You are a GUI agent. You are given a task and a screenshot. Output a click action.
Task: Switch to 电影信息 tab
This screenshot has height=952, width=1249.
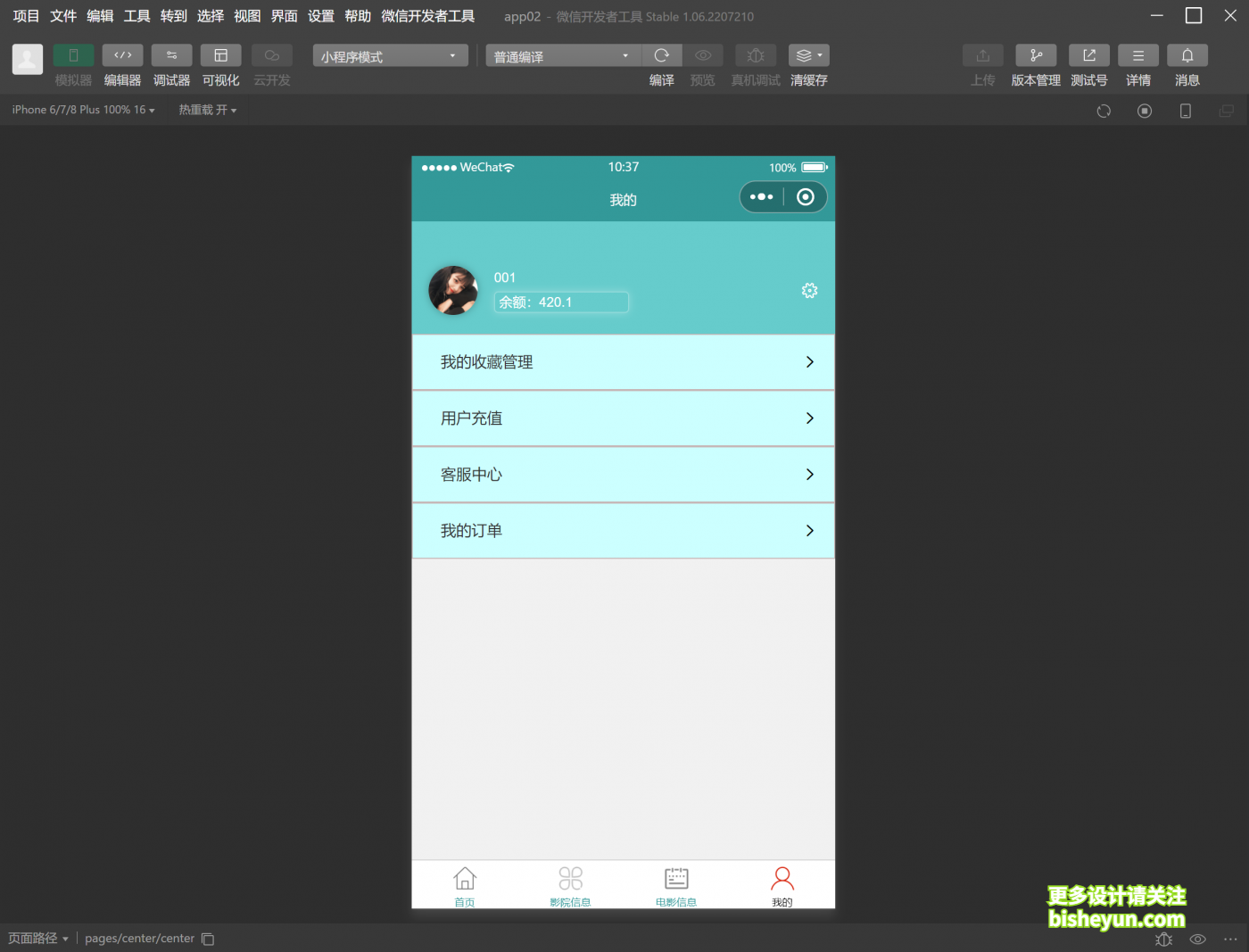coord(676,886)
